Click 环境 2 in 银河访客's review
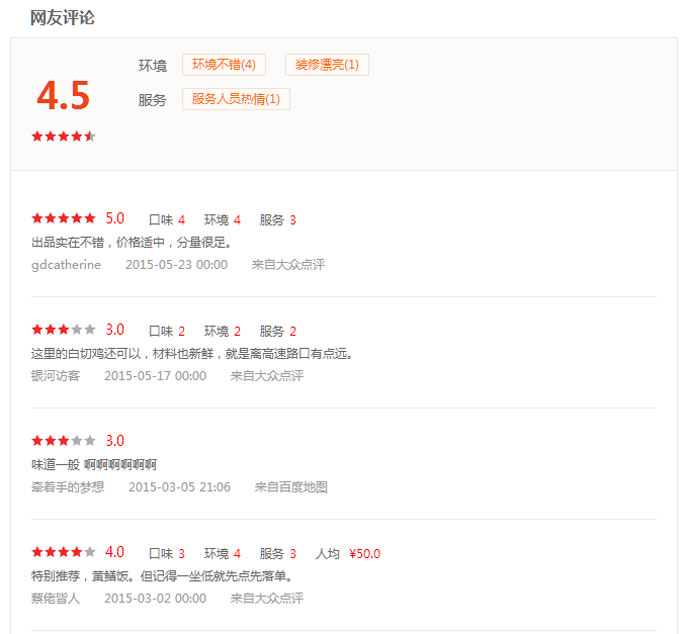Image resolution: width=688 pixels, height=634 pixels. click(222, 331)
